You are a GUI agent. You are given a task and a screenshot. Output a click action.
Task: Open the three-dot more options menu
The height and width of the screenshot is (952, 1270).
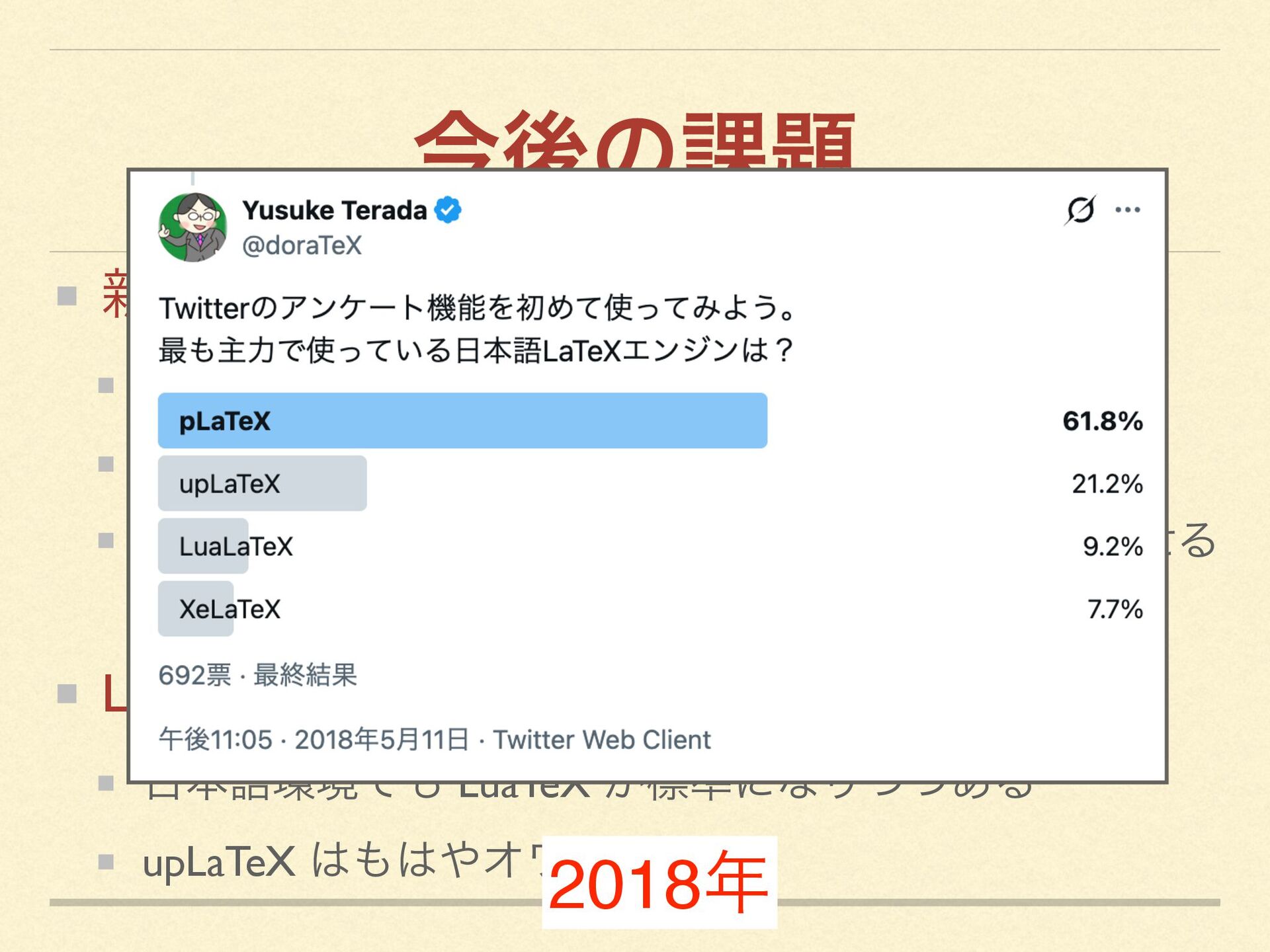point(1127,210)
